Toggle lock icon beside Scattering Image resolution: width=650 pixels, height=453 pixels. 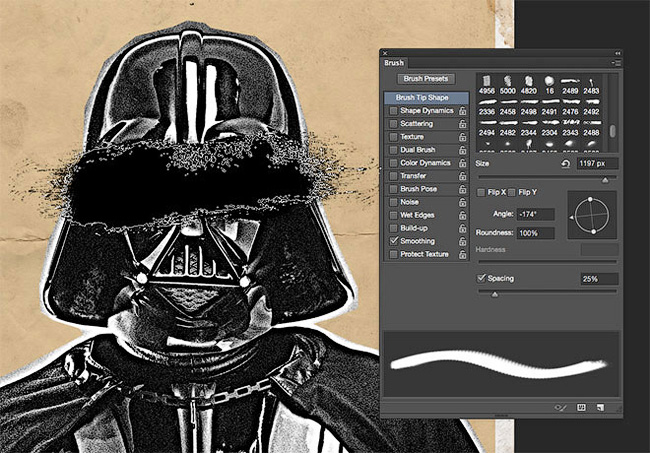click(x=463, y=124)
